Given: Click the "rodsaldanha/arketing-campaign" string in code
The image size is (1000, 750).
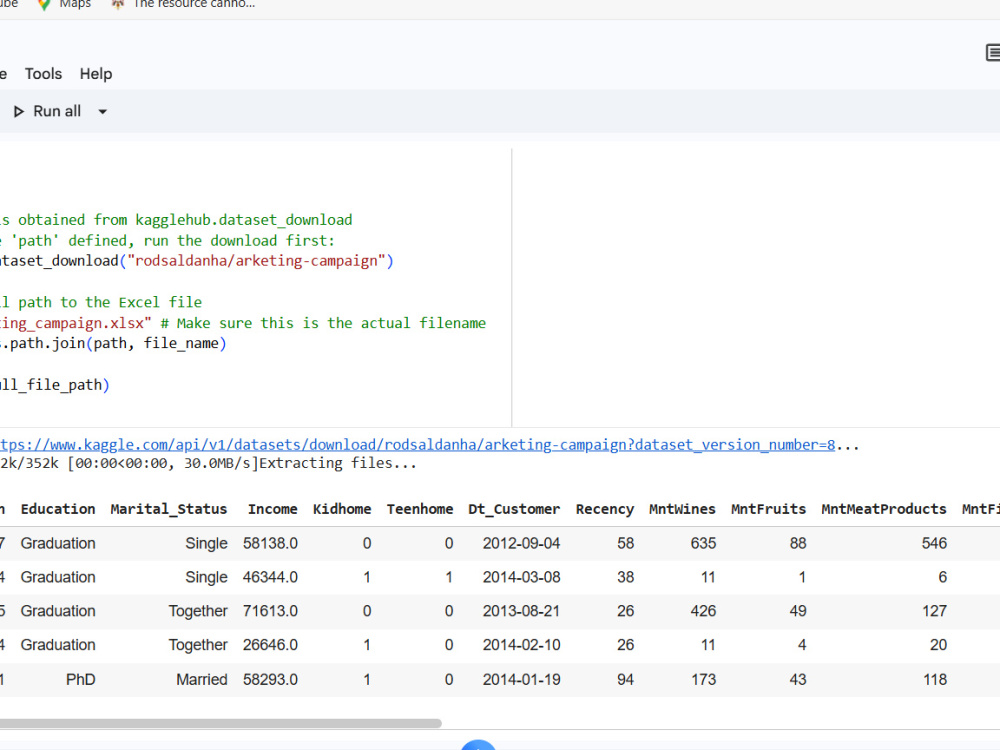Looking at the screenshot, I should tap(256, 261).
